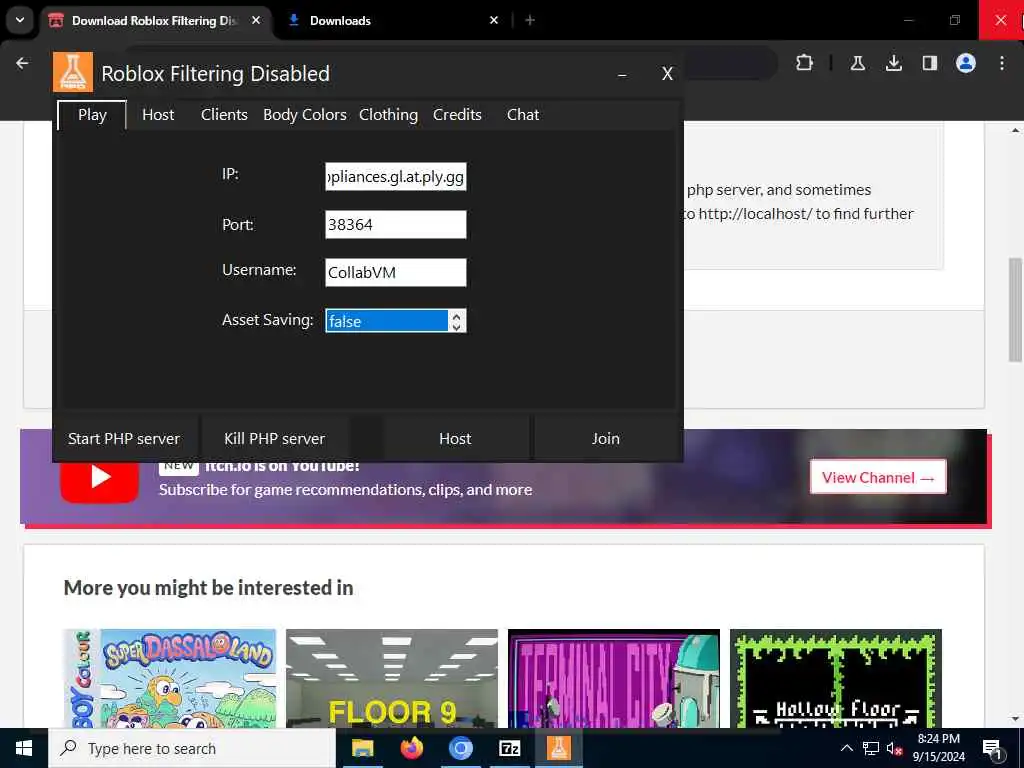1024x768 pixels.
Task: Click the More you might be interested in heading
Action: (208, 588)
